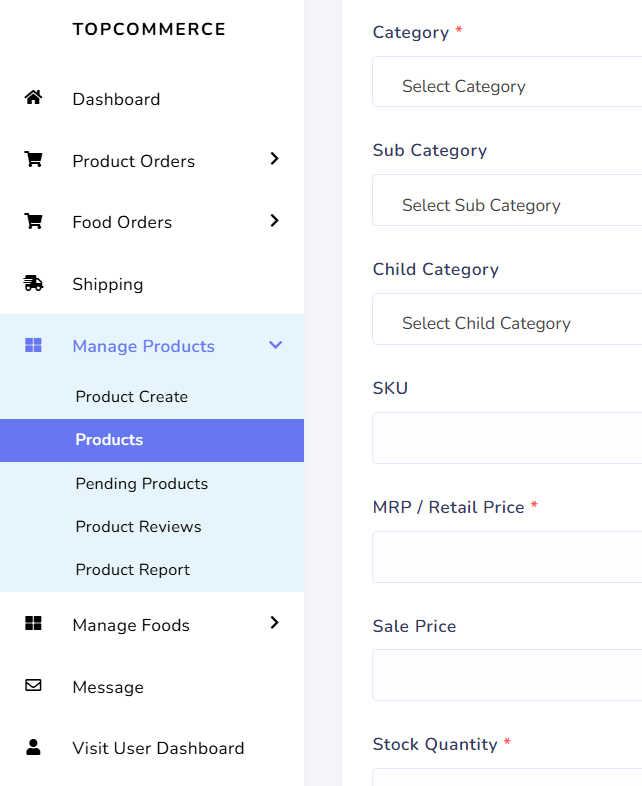Image resolution: width=642 pixels, height=786 pixels.
Task: Click the Manage Foods grid icon
Action: point(34,624)
